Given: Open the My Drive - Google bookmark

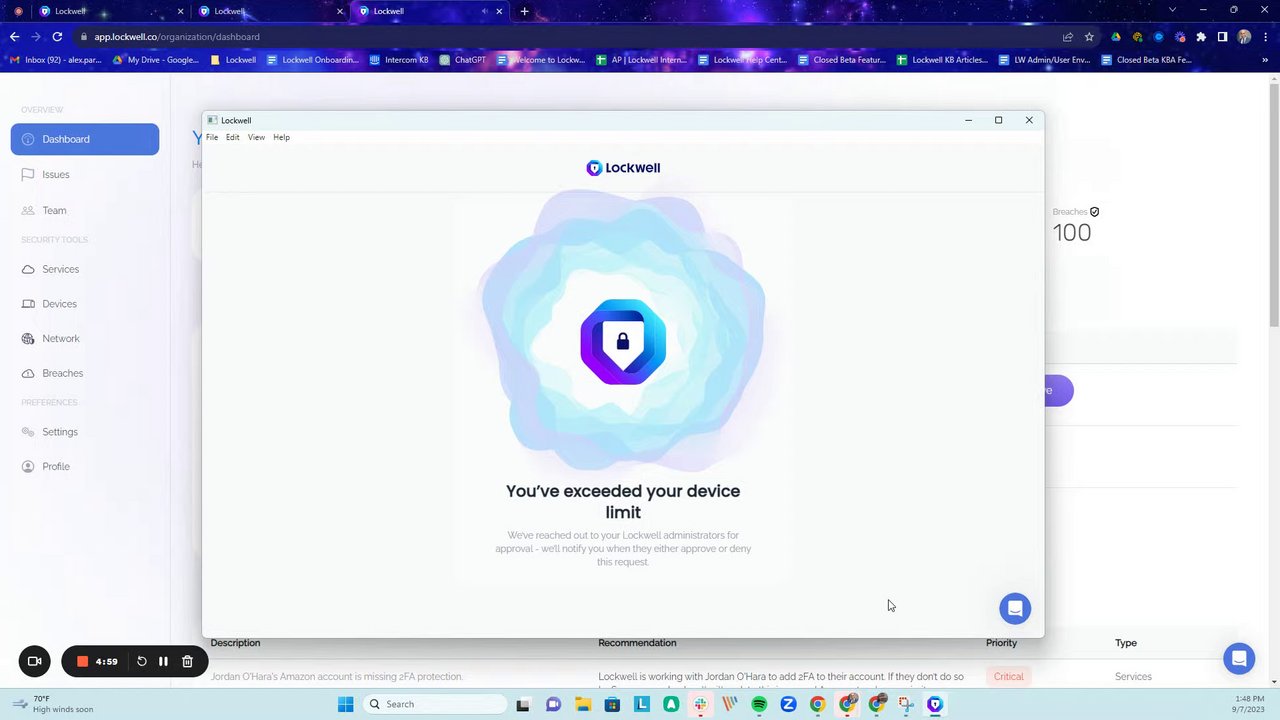Looking at the screenshot, I should [156, 60].
